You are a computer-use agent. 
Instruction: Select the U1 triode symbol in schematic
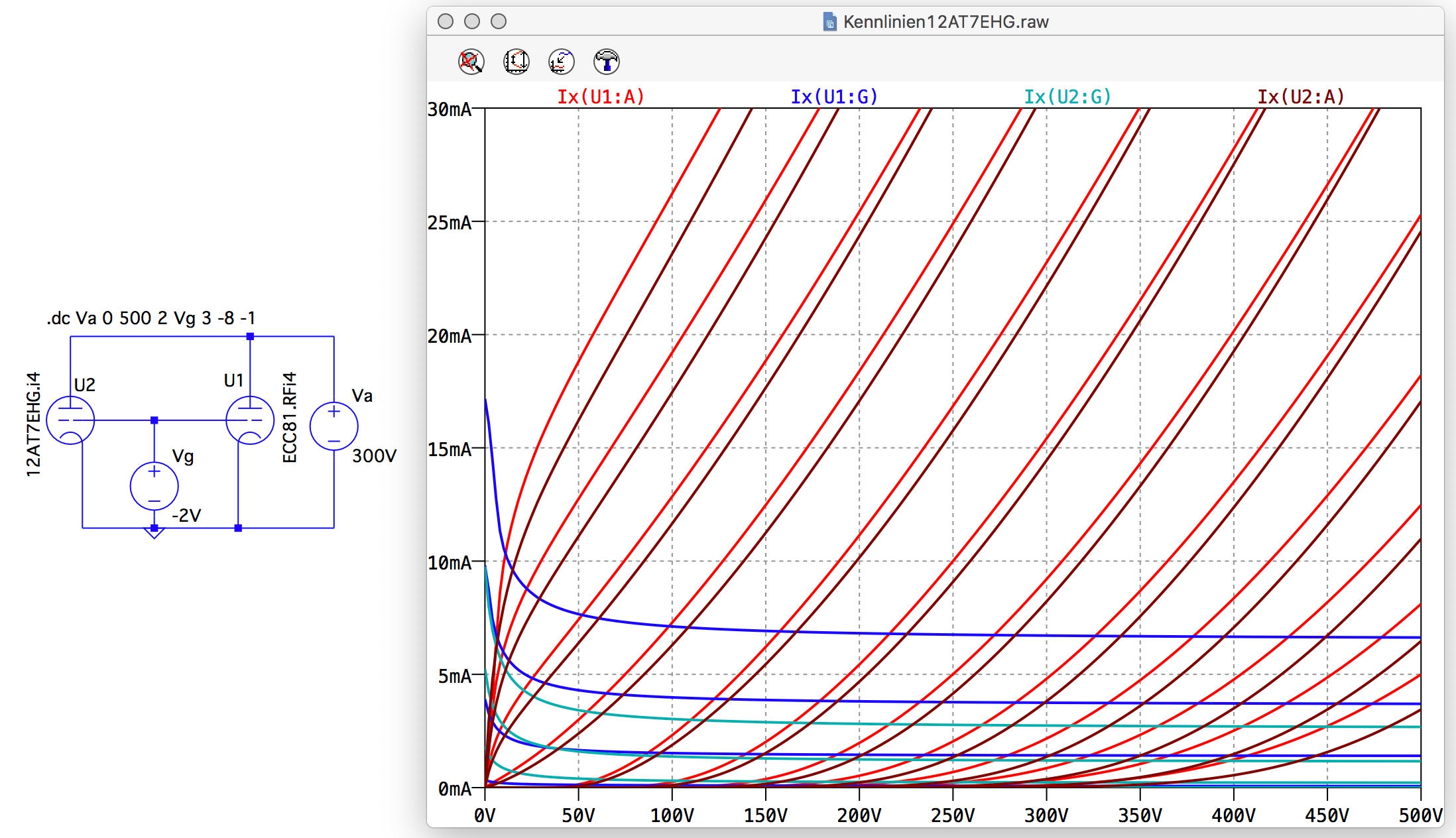250,420
